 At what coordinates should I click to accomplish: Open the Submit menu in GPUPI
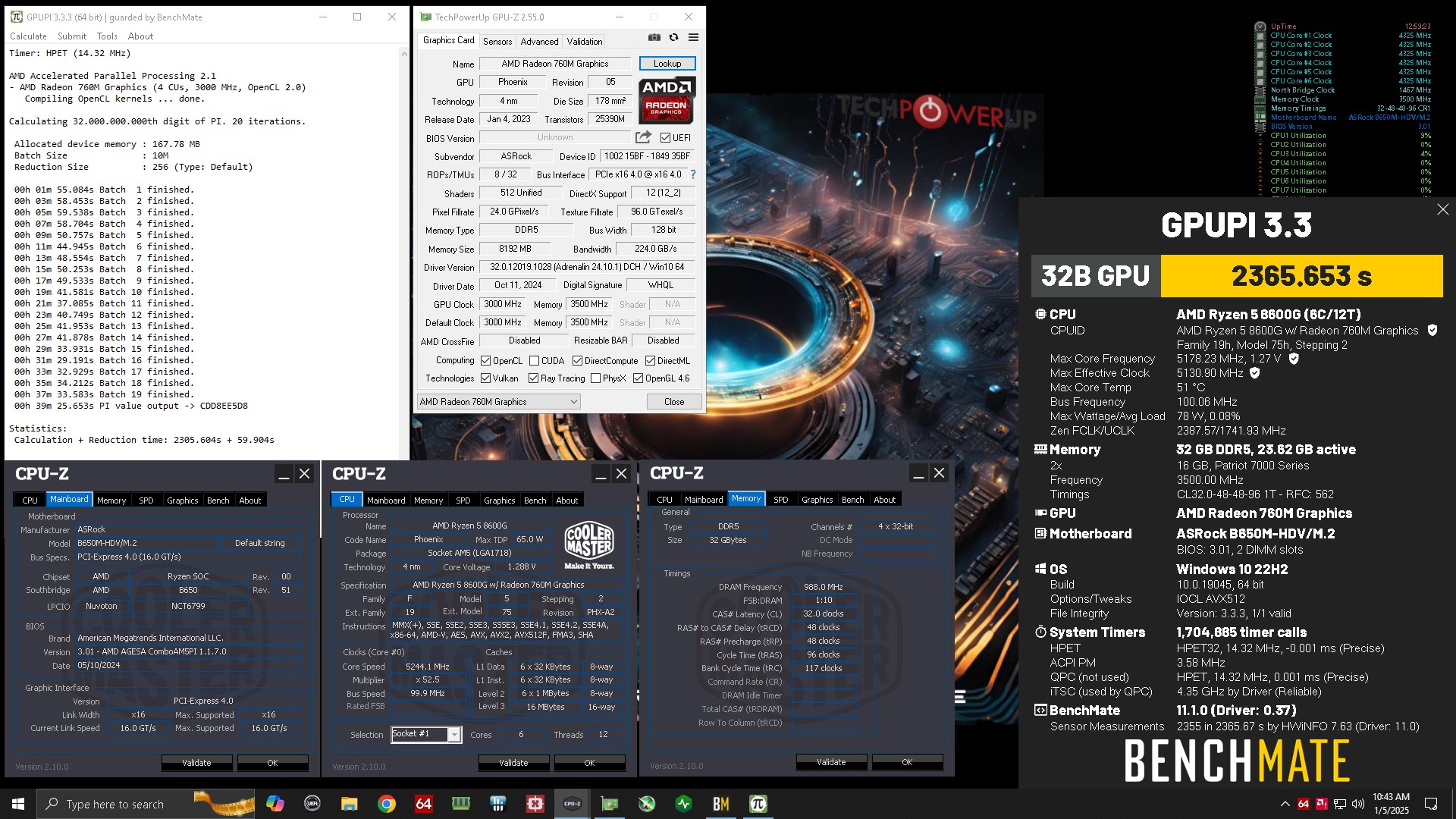(72, 36)
